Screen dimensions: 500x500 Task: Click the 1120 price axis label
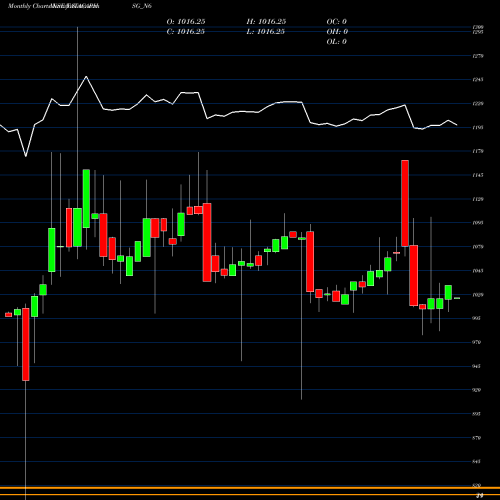pyautogui.click(x=478, y=199)
